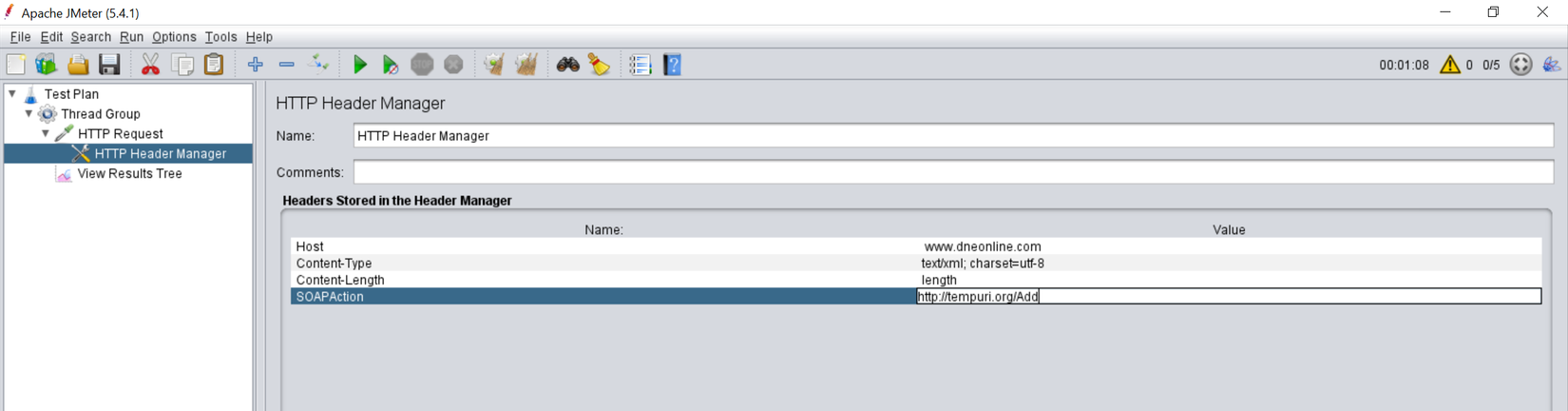Open Help via question mark icon
Image resolution: width=1568 pixels, height=411 pixels.
click(672, 65)
